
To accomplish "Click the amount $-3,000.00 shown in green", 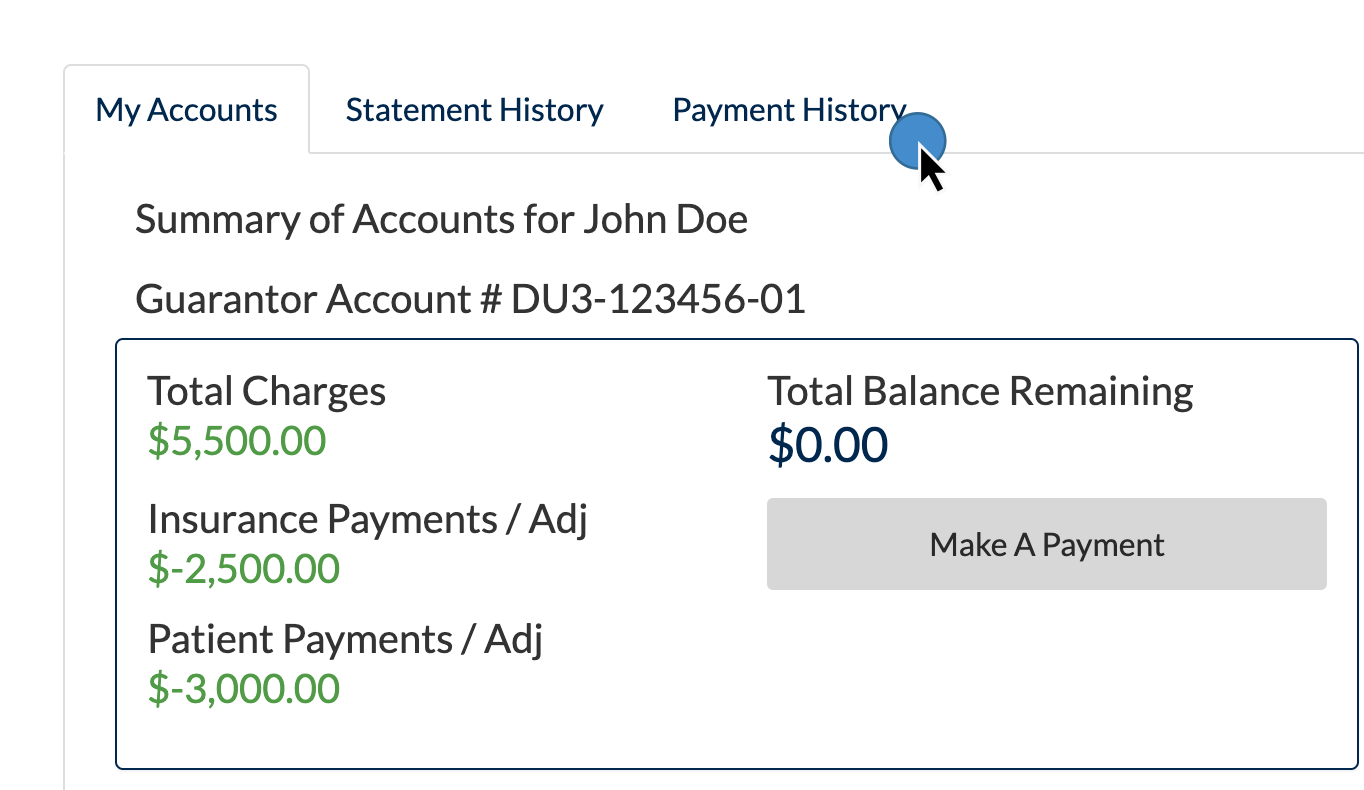I will (x=244, y=688).
